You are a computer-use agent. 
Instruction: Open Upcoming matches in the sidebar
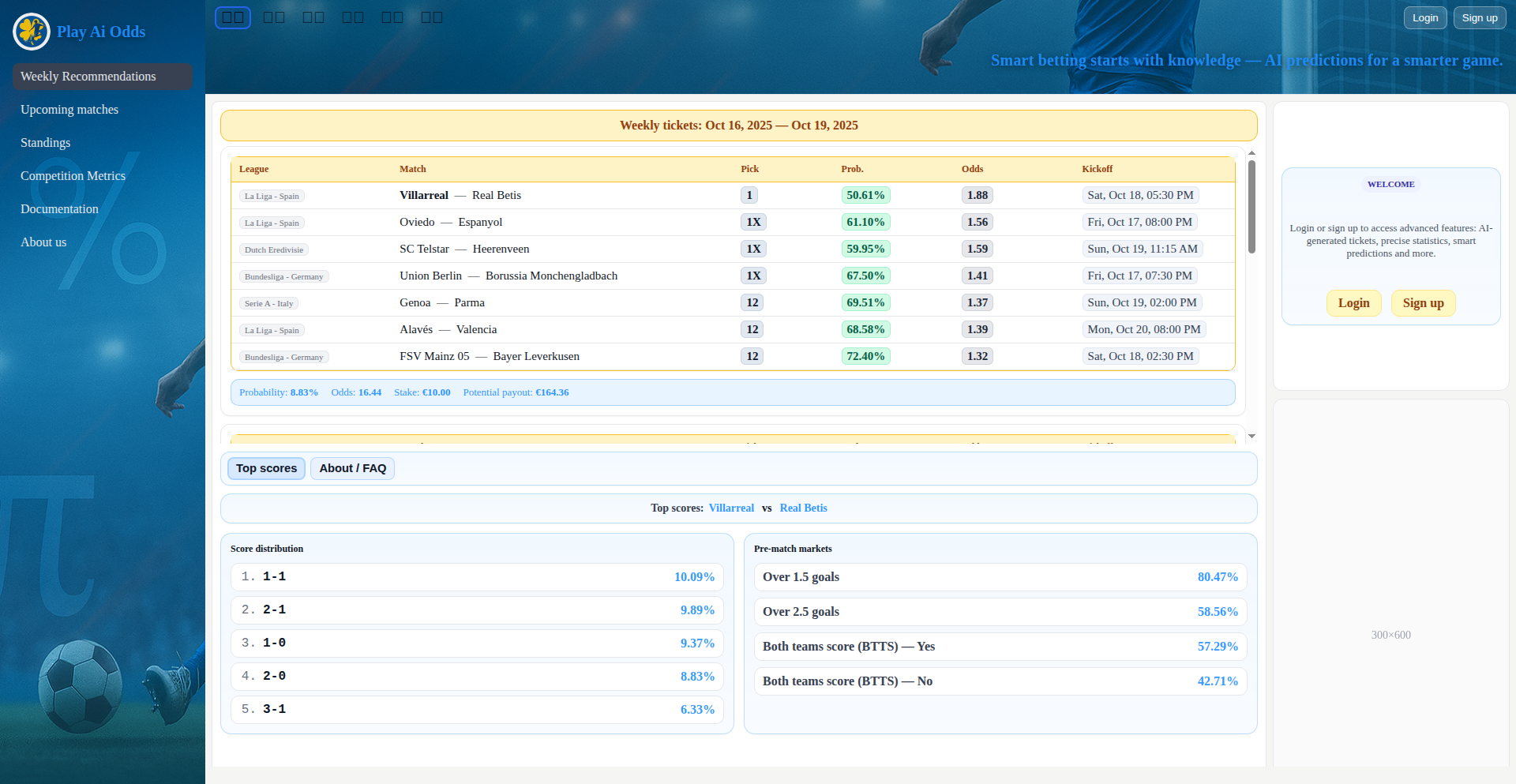pos(69,110)
